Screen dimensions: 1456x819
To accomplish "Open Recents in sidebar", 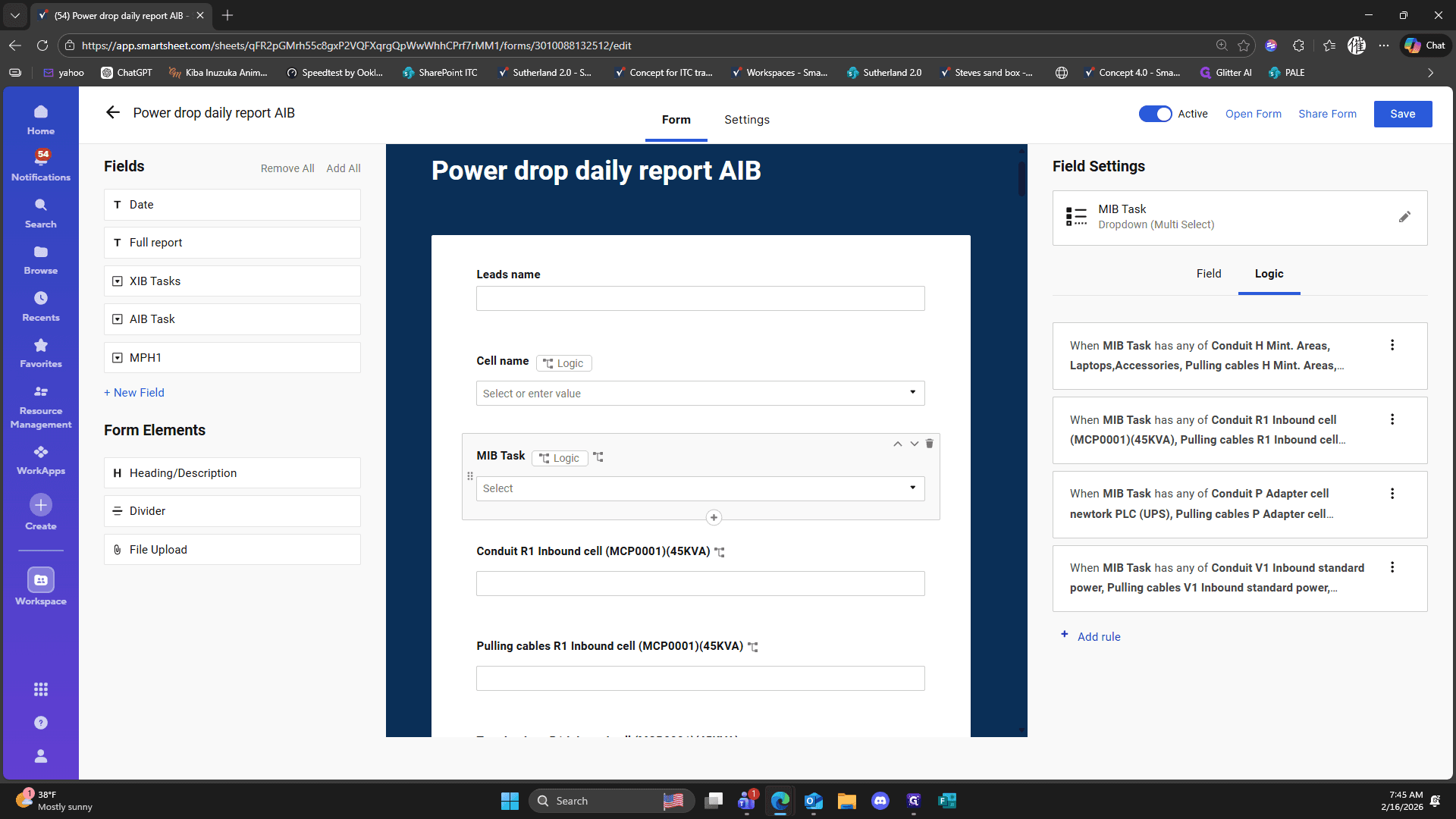I will [41, 306].
